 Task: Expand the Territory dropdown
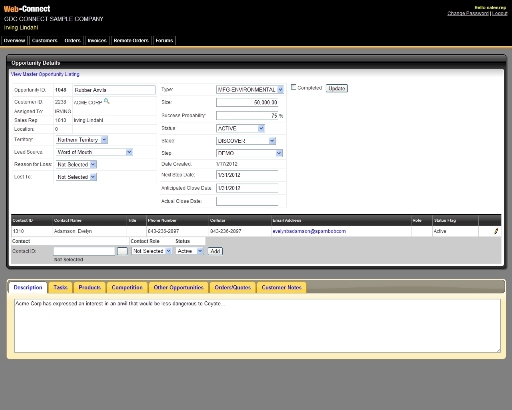pos(82,140)
